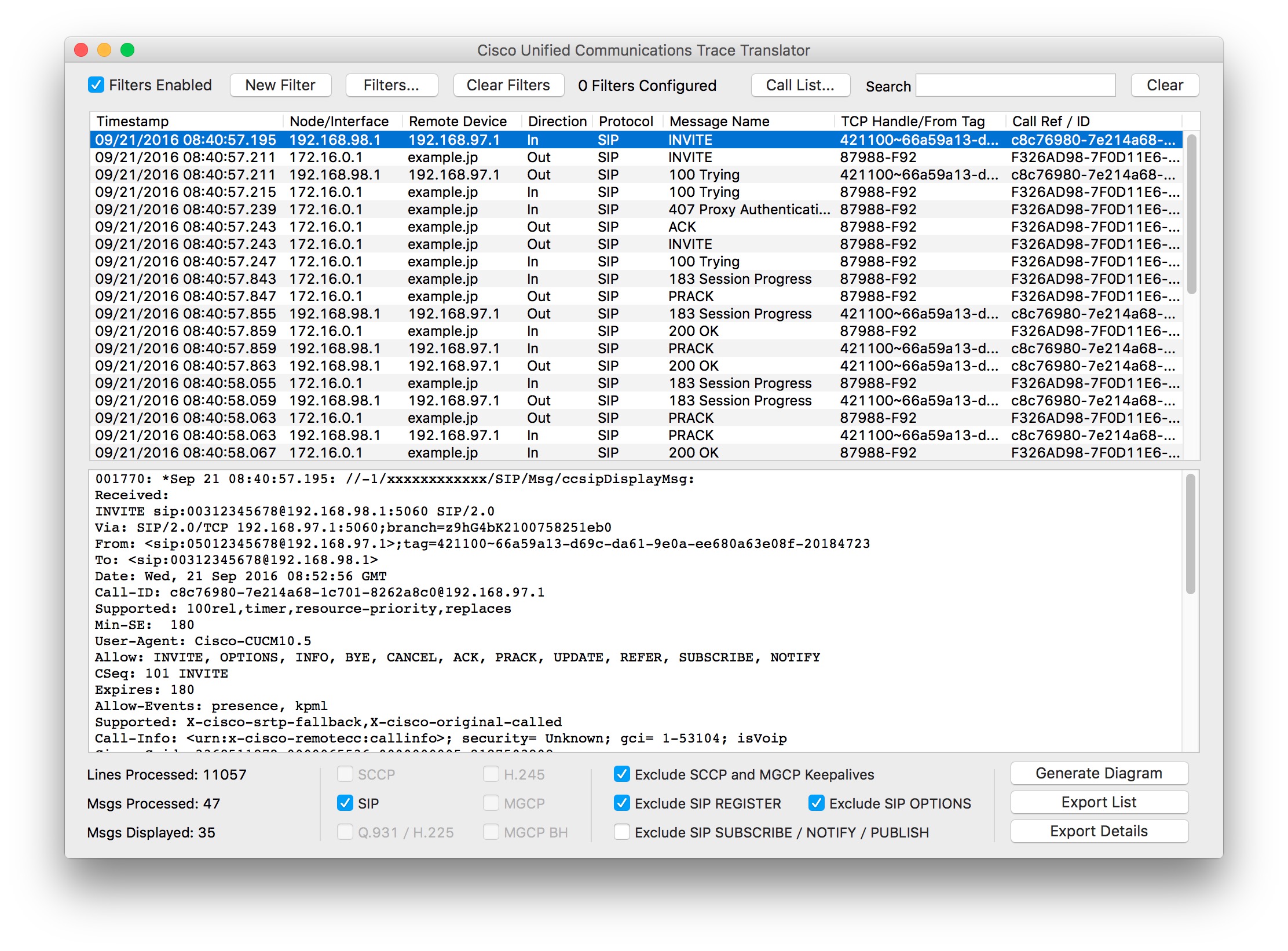Open the Call List... window

pyautogui.click(x=800, y=85)
